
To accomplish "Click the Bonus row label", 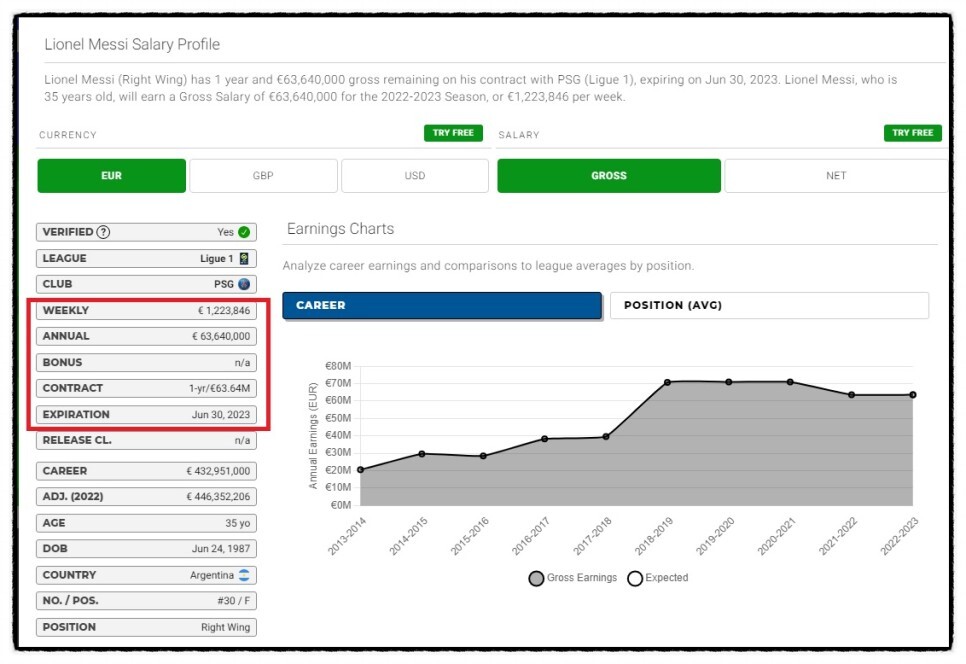I will coord(62,362).
